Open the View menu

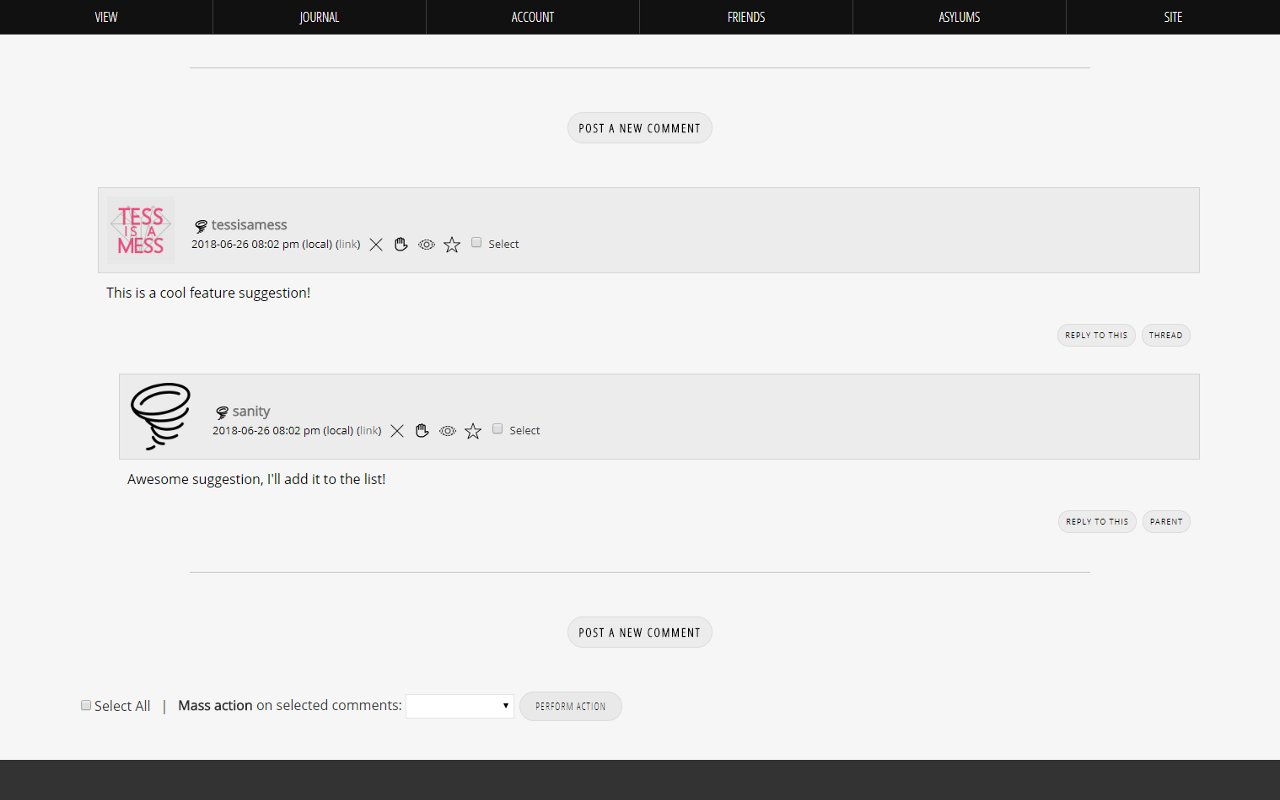(x=106, y=17)
